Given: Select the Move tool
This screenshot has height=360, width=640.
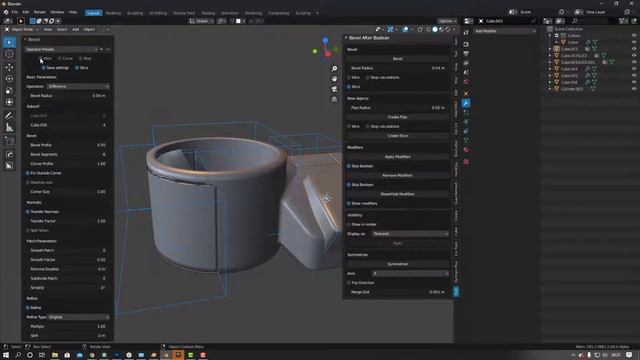Looking at the screenshot, I should tap(9, 67).
